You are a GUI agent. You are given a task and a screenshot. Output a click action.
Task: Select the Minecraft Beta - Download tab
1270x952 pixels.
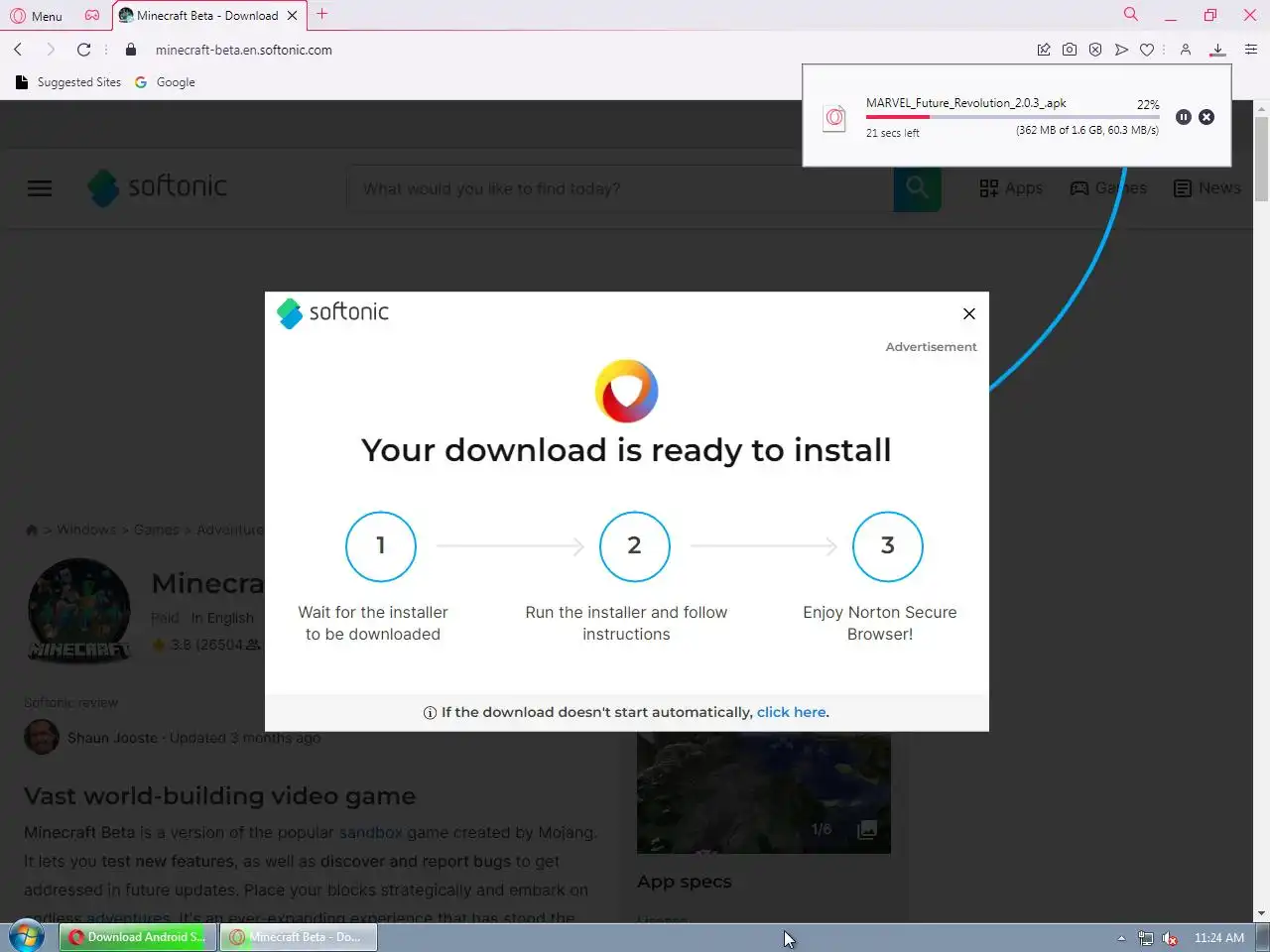click(x=206, y=16)
